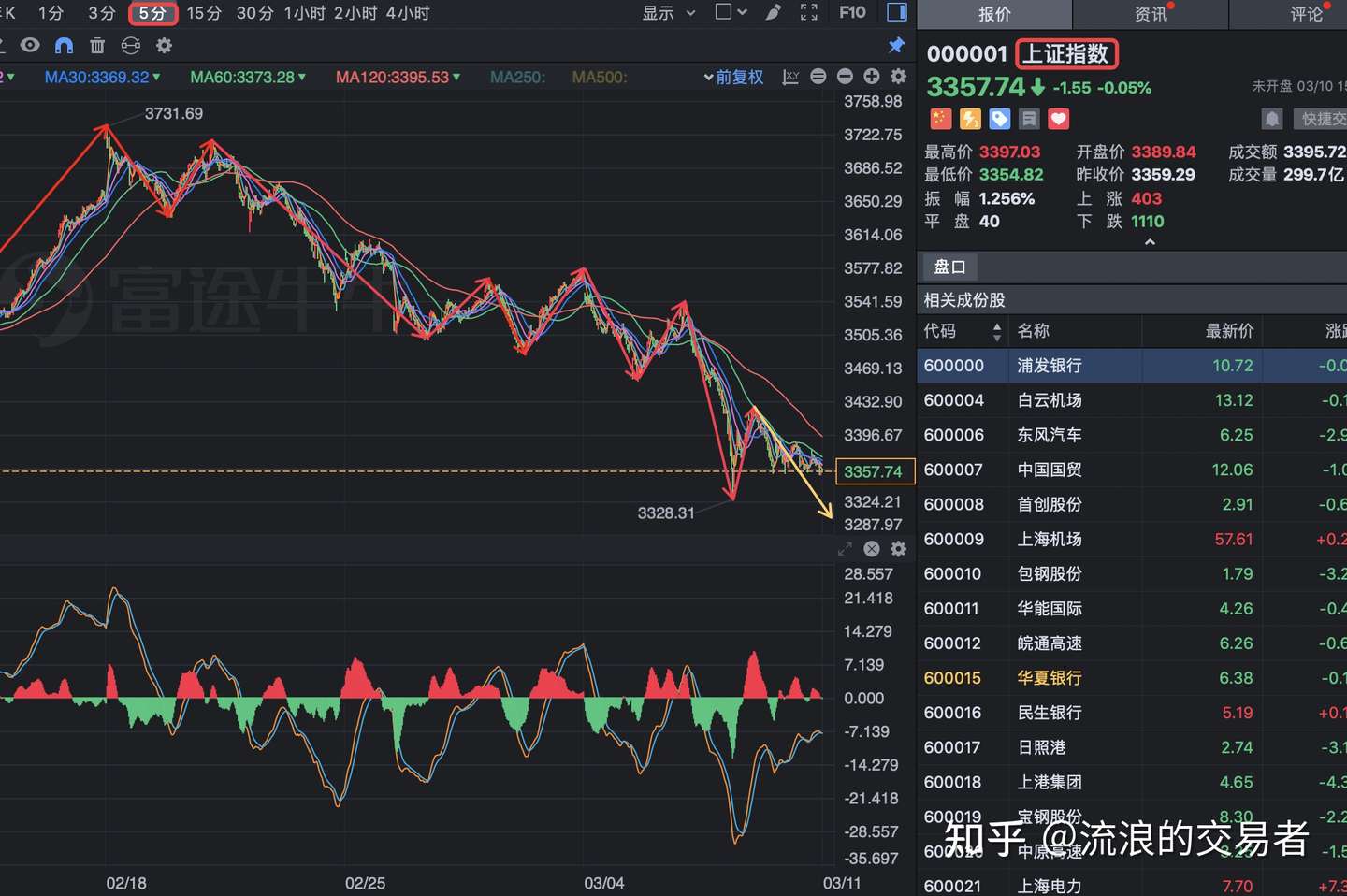This screenshot has width=1347, height=896.
Task: Click the sync drawings icon beside trash
Action: coord(131,45)
